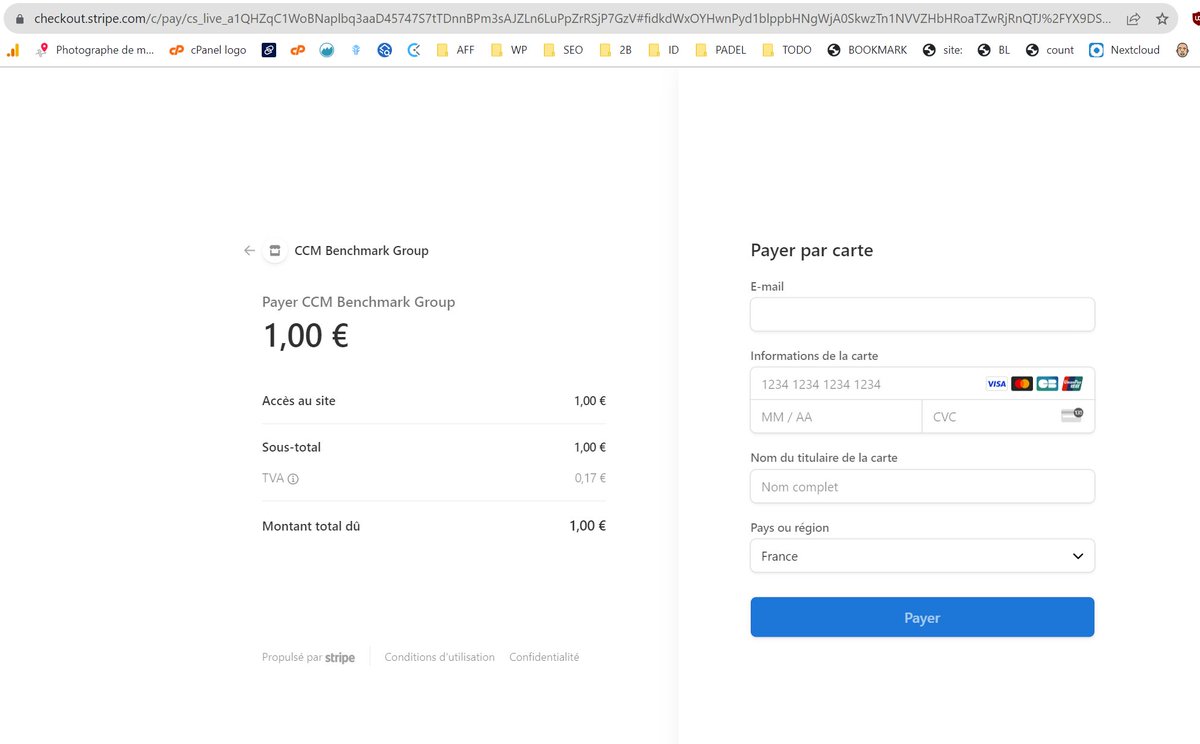
Task: Click the blue Payer button
Action: 922,618
